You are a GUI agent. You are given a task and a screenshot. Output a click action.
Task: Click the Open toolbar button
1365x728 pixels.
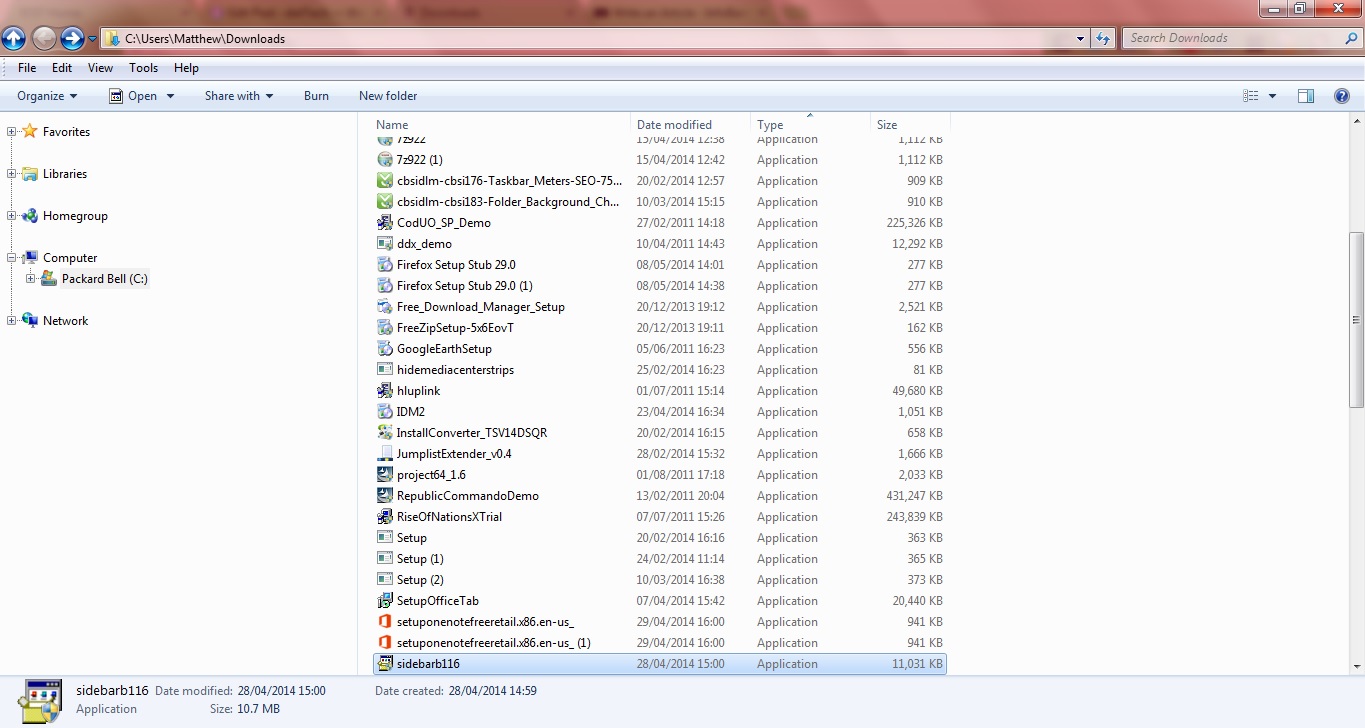134,96
